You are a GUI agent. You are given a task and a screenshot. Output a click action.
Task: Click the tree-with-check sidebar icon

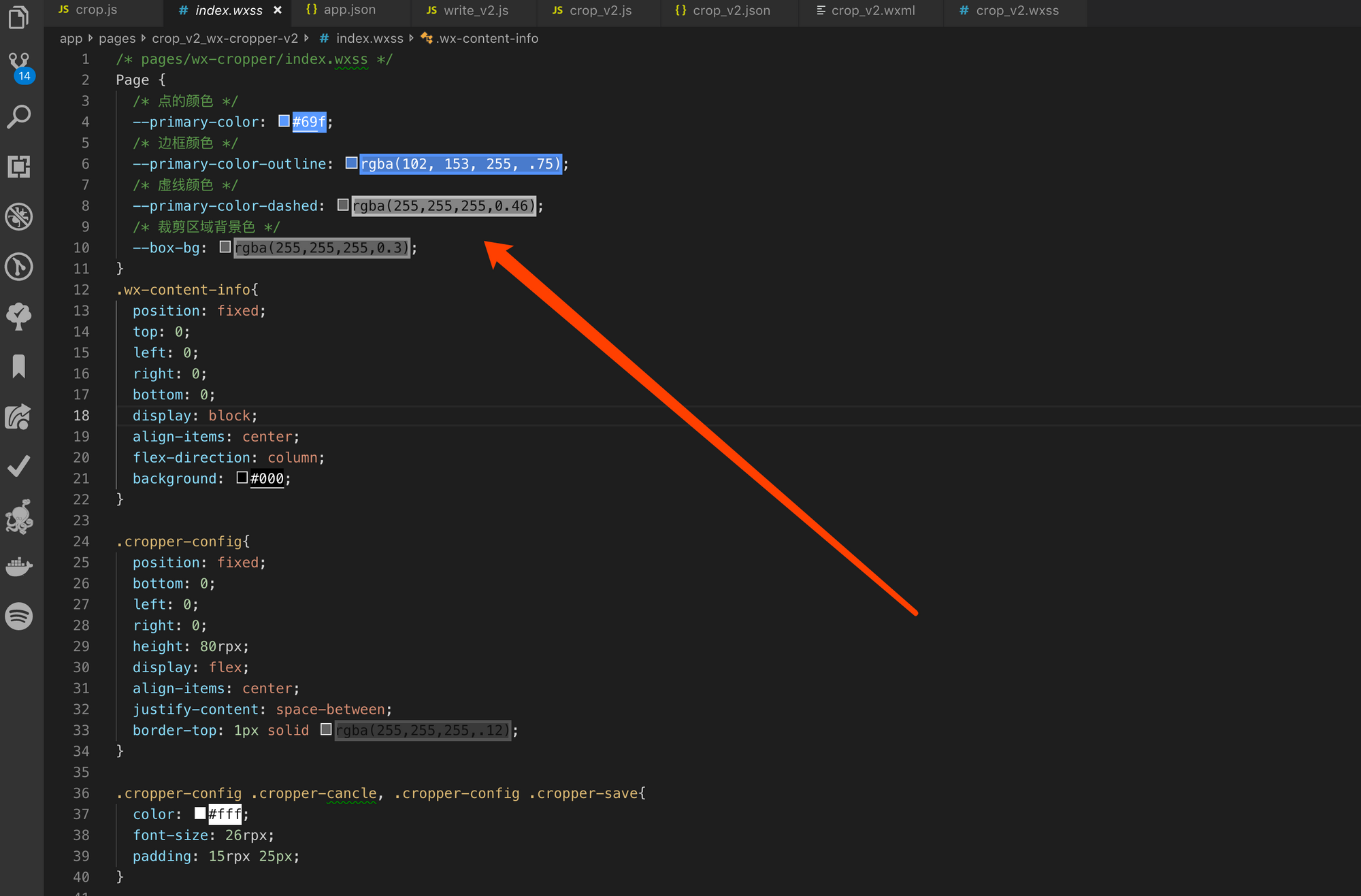tap(19, 317)
